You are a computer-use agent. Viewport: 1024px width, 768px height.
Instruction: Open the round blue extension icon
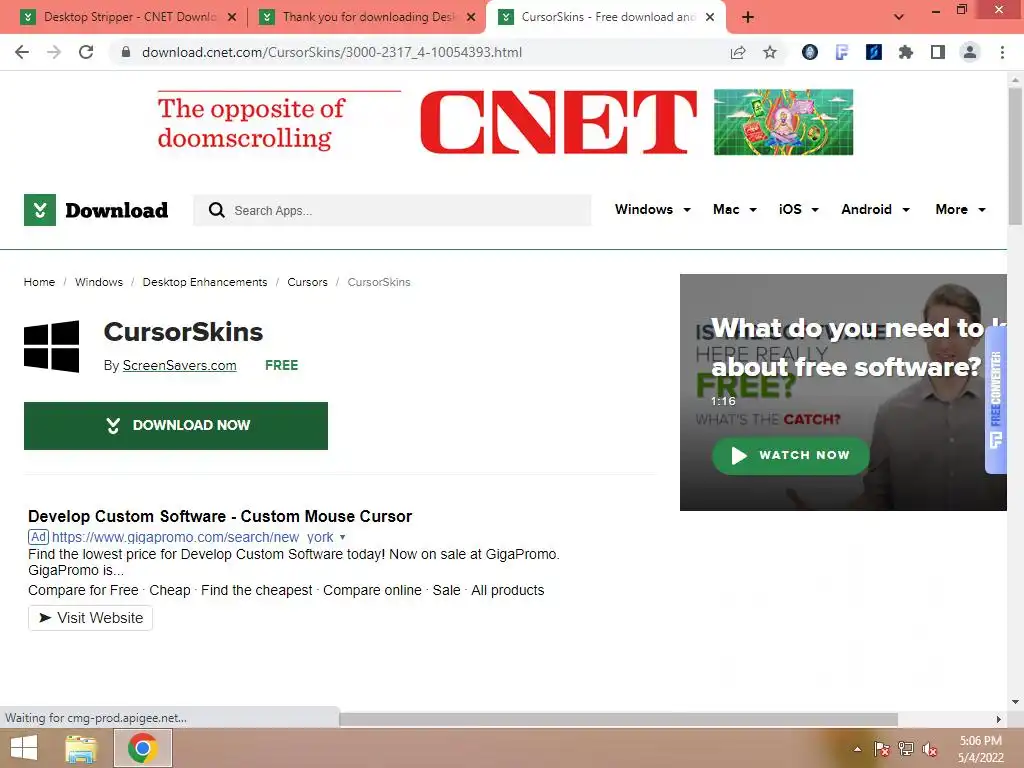tap(810, 52)
